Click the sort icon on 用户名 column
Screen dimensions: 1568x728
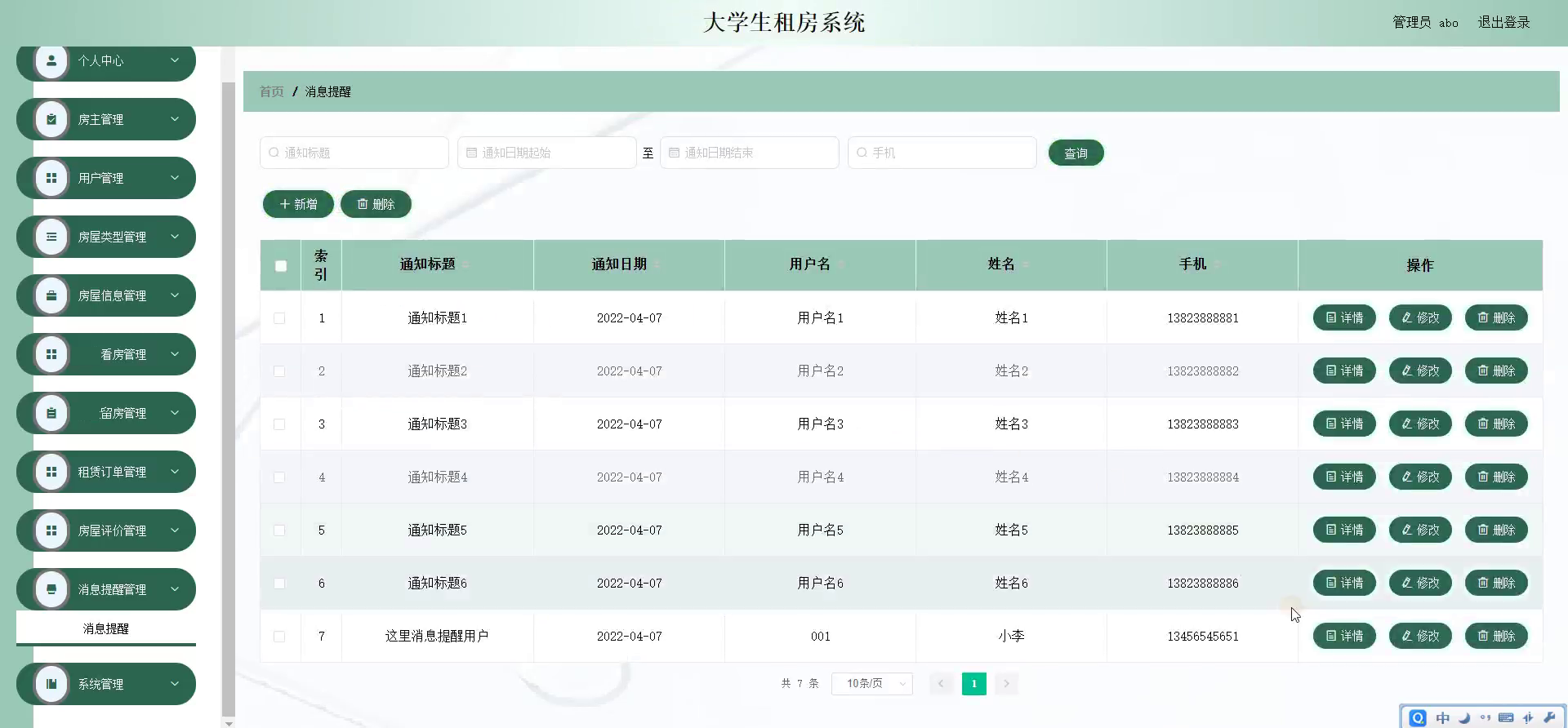point(840,264)
